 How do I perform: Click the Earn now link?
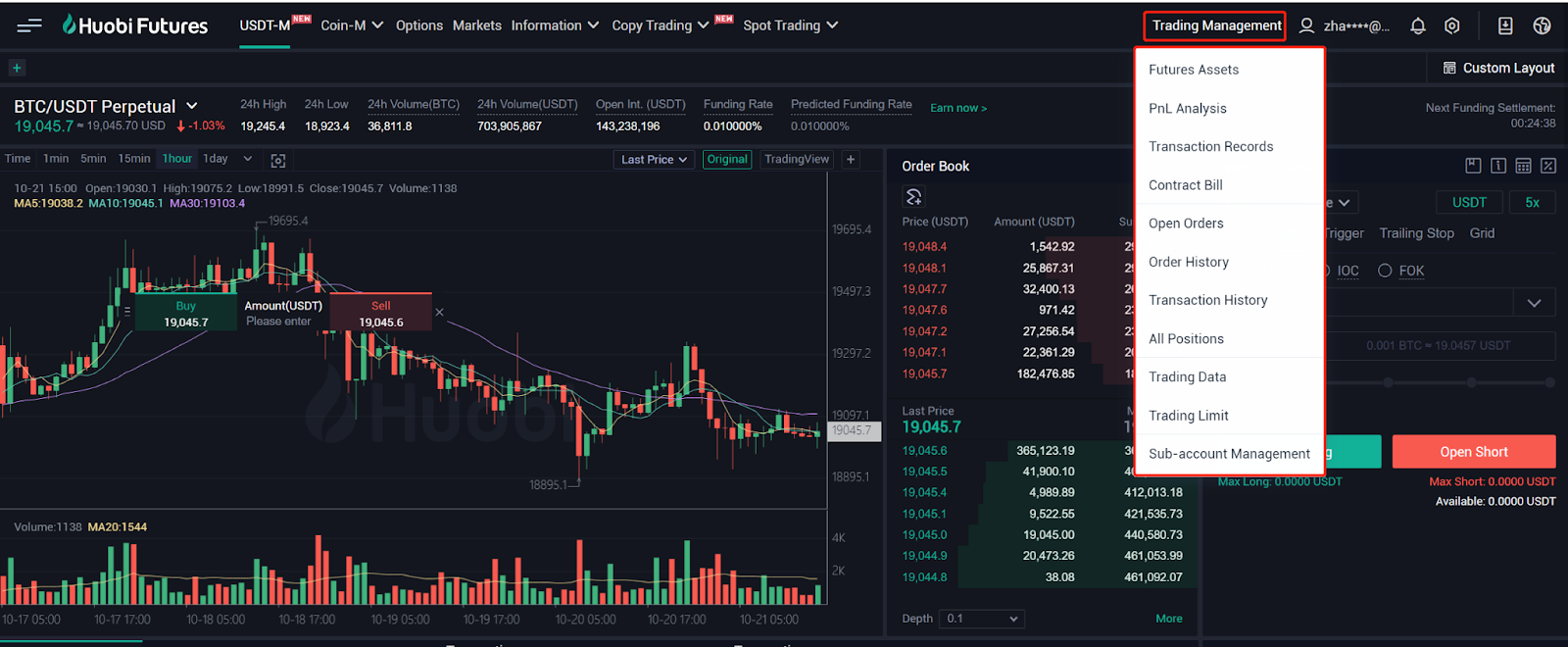point(958,108)
